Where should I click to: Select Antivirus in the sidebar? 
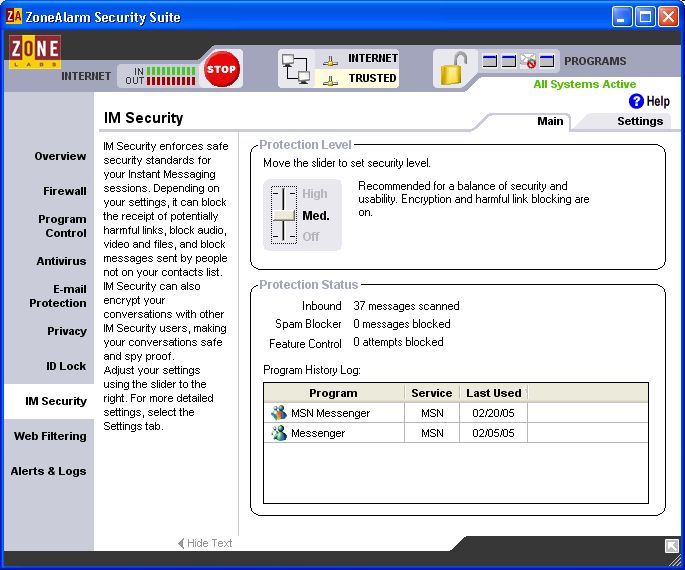[61, 261]
